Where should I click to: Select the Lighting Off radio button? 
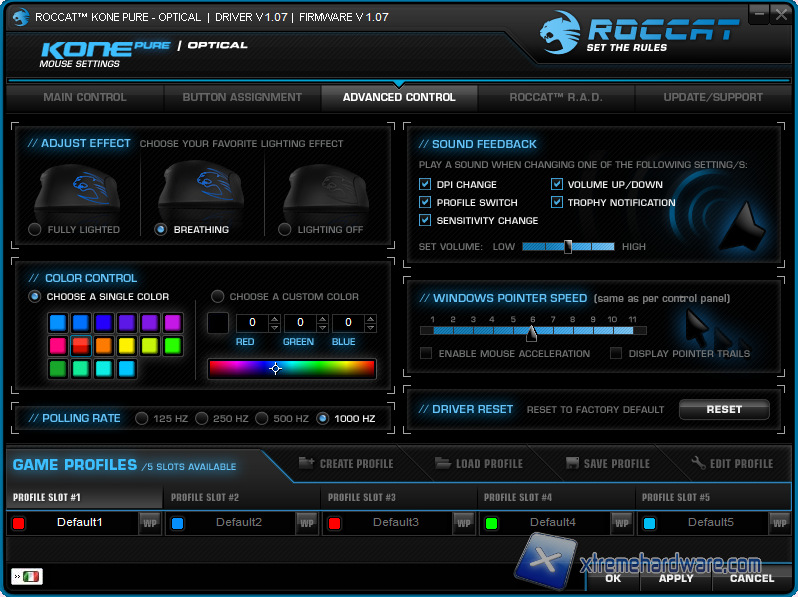(x=285, y=230)
